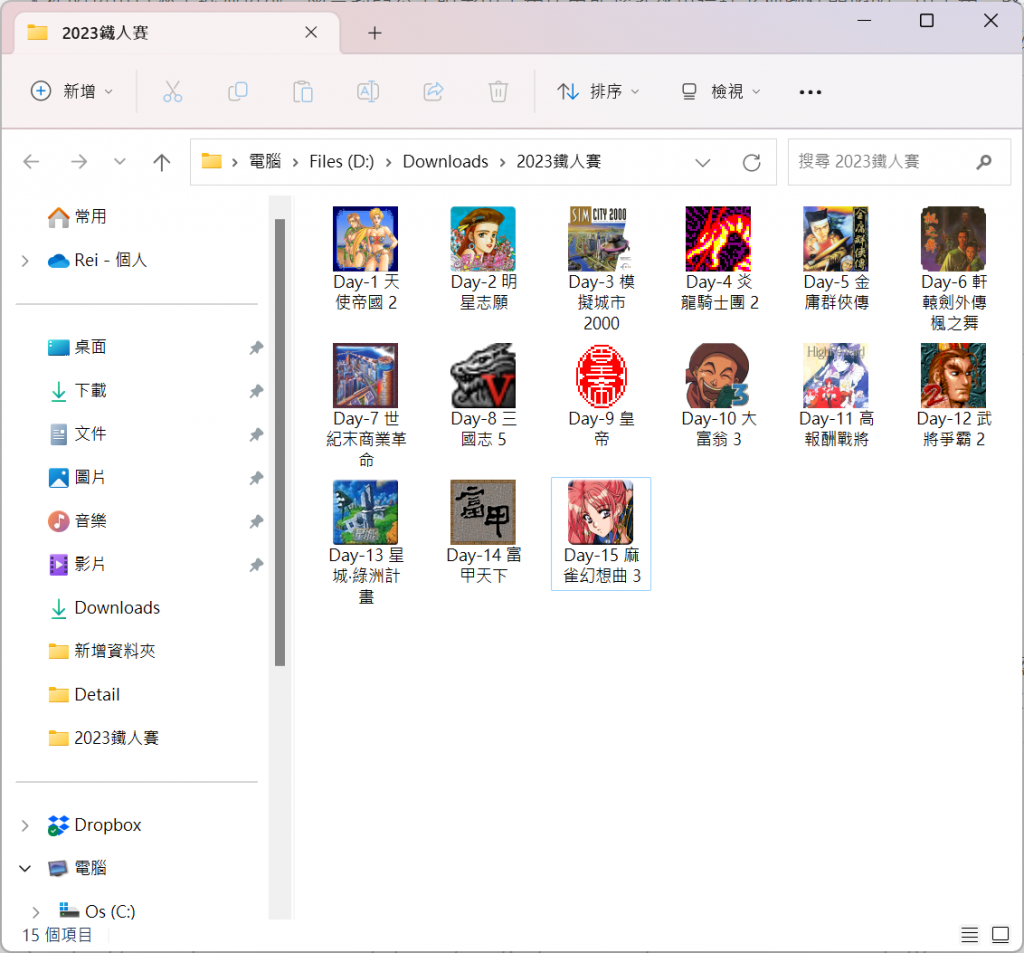
Task: Expand the Os (C:) drive node
Action: pyautogui.click(x=35, y=912)
